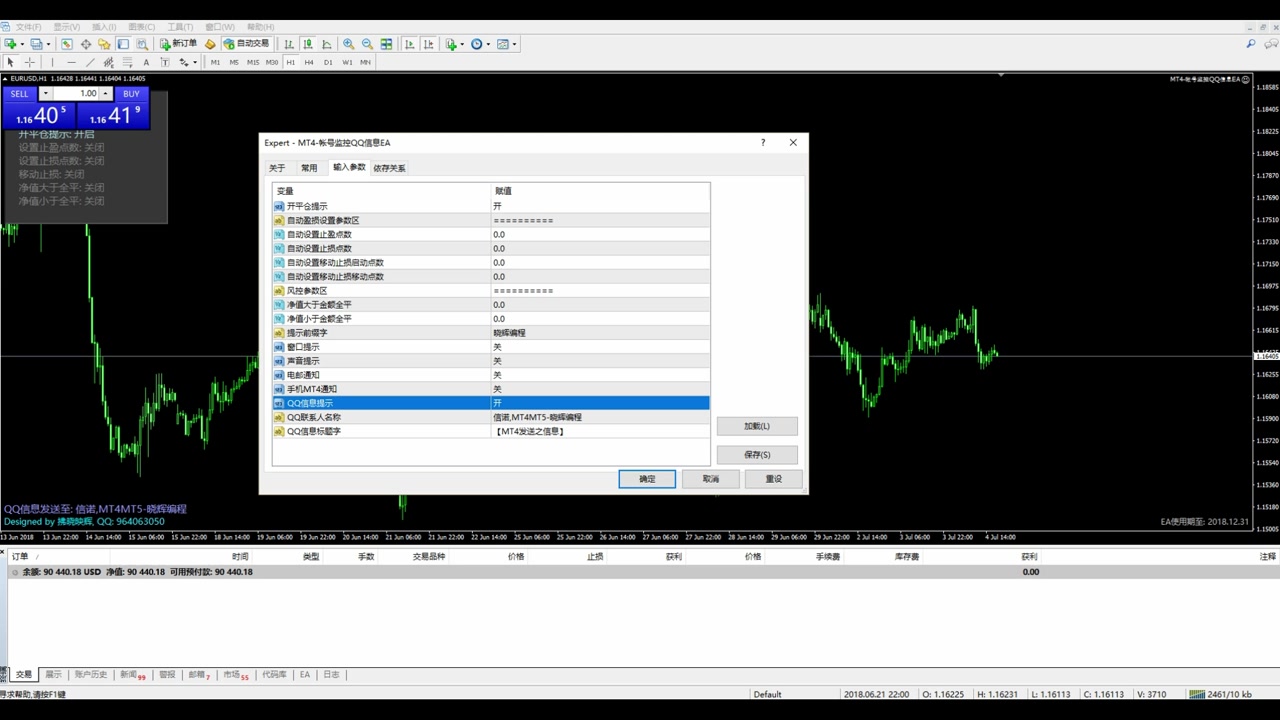Open the 图表(C) menu
Screen dimensions: 1280x720
click(141, 27)
